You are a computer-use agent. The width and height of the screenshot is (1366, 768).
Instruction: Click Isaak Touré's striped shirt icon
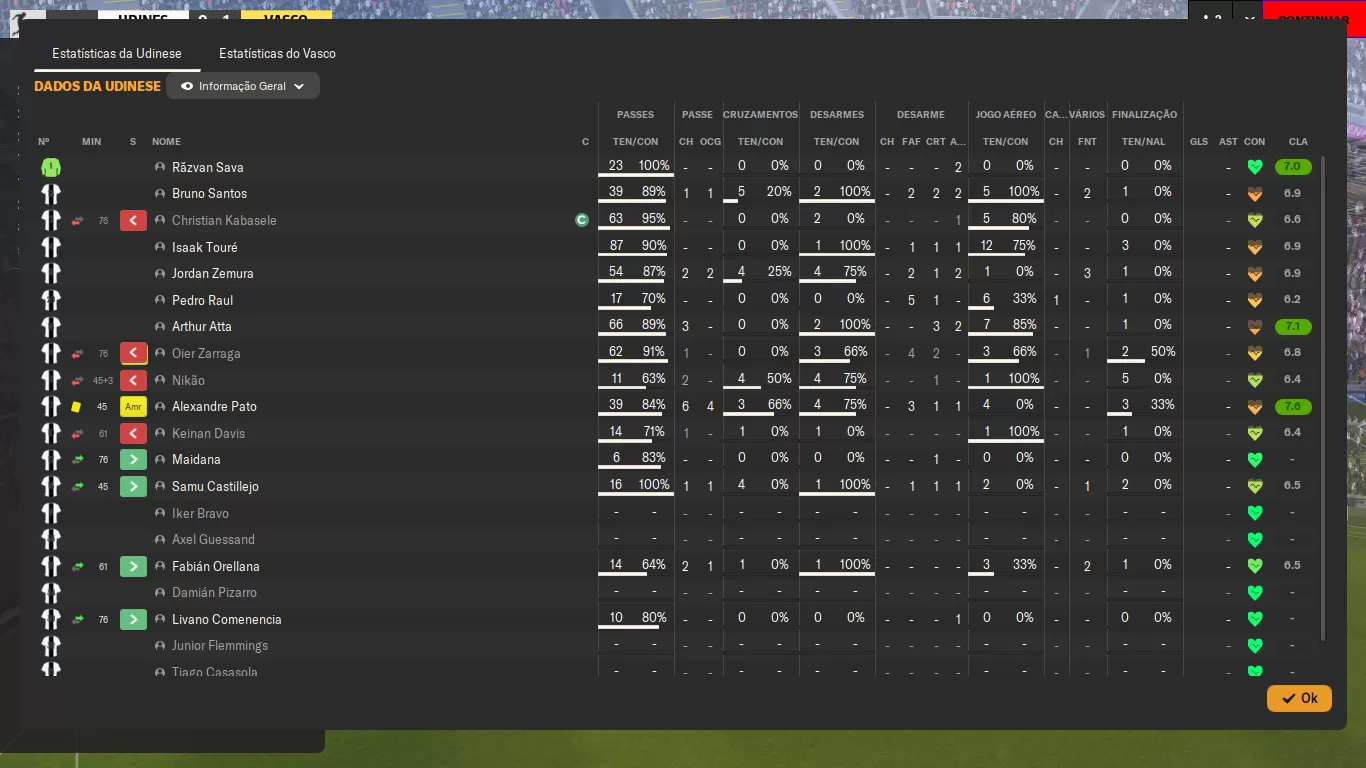[51, 247]
